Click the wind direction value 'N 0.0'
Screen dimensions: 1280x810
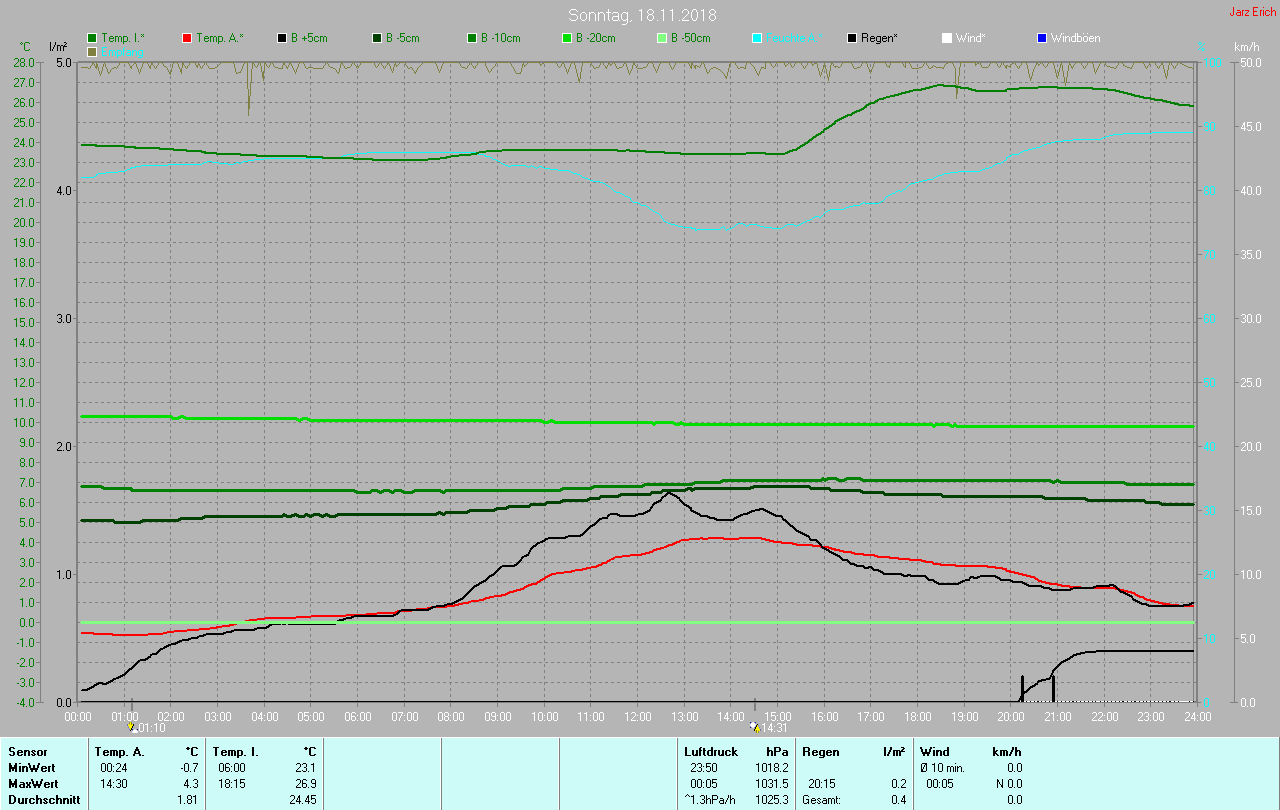point(1008,783)
